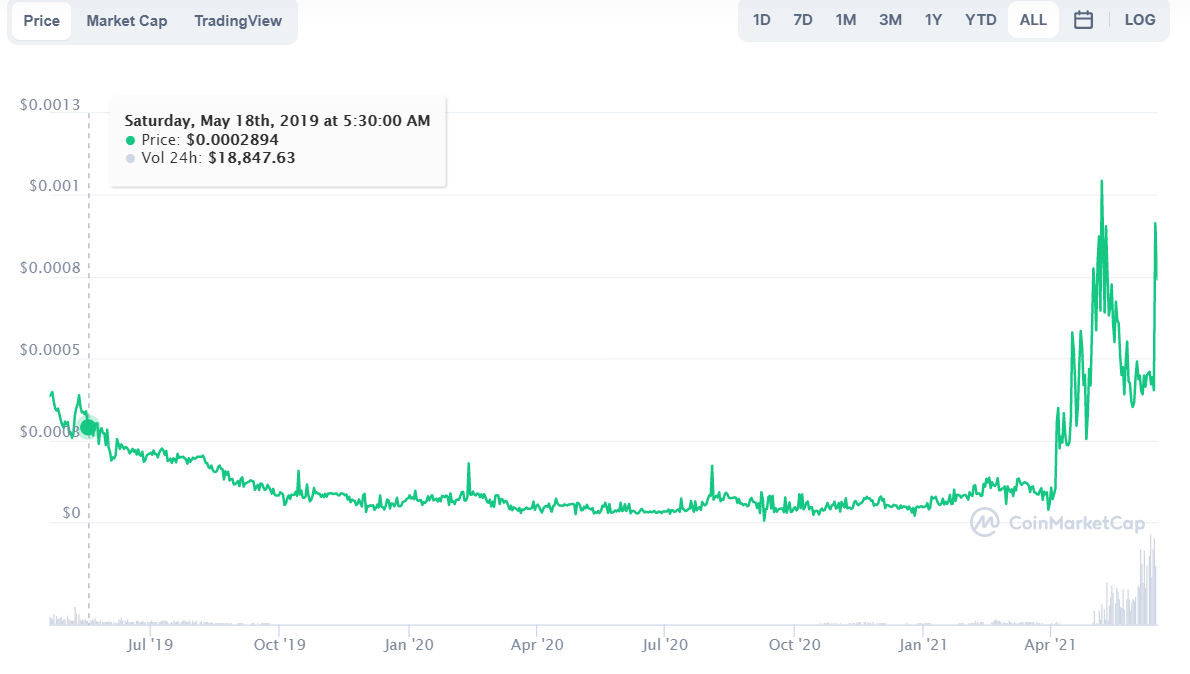Switch to the Market Cap tab
The image size is (1190, 674).
pos(127,20)
